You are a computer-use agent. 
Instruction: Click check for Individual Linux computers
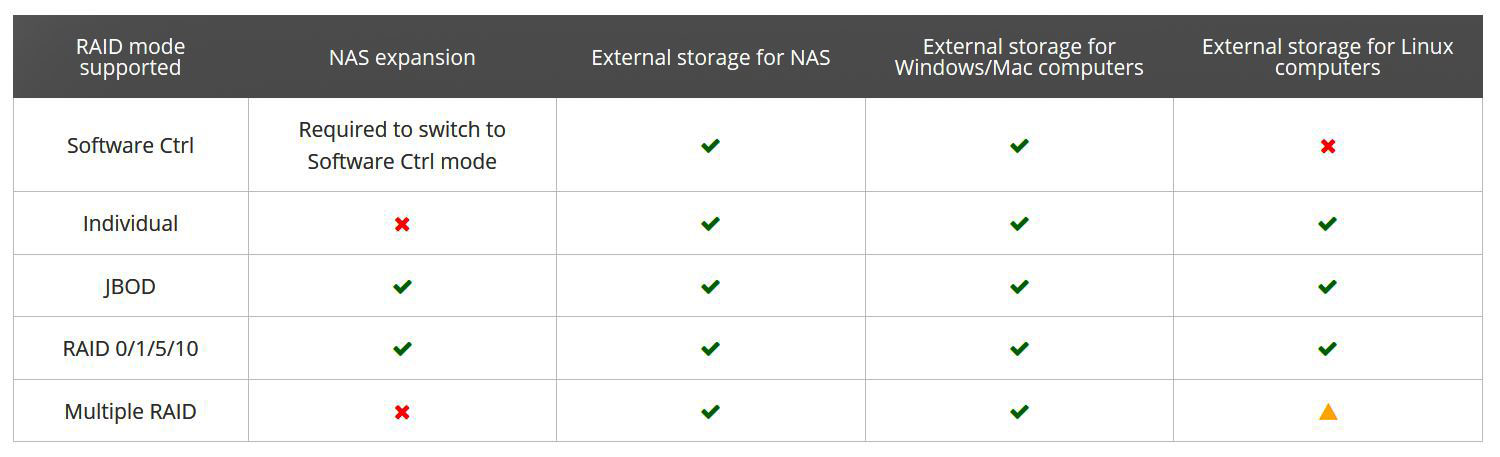[1327, 224]
